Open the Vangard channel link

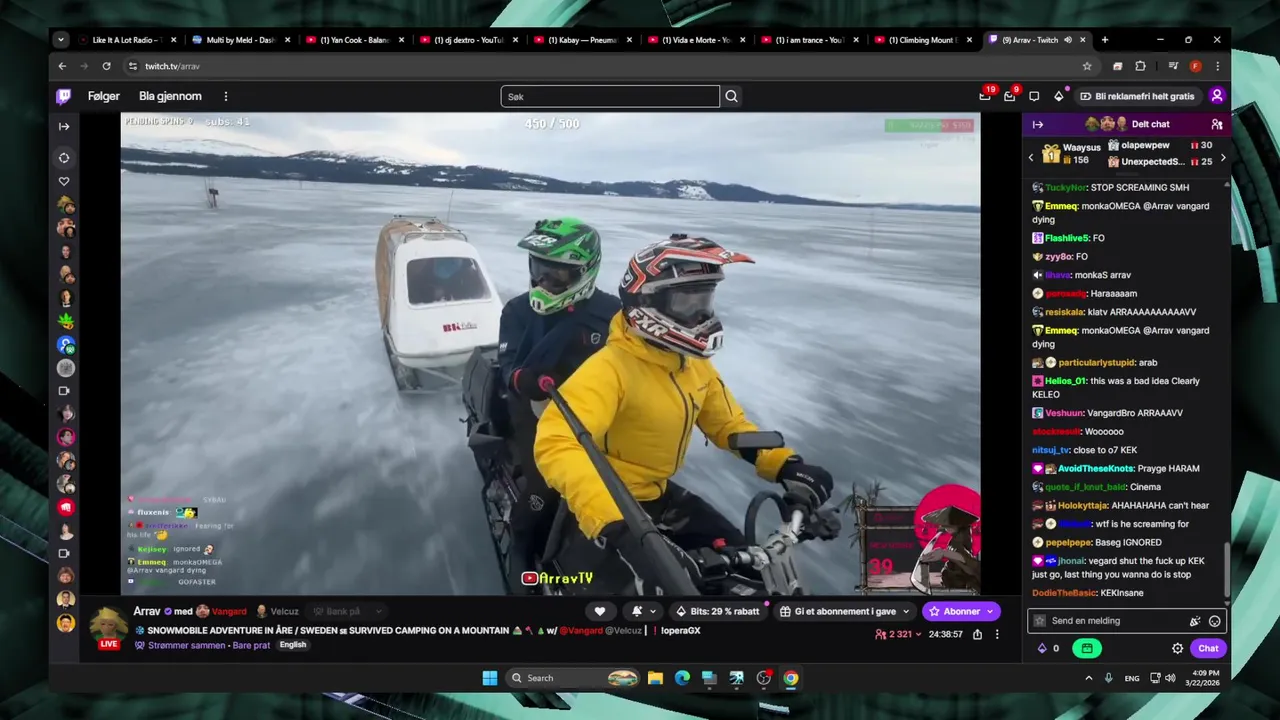point(228,611)
